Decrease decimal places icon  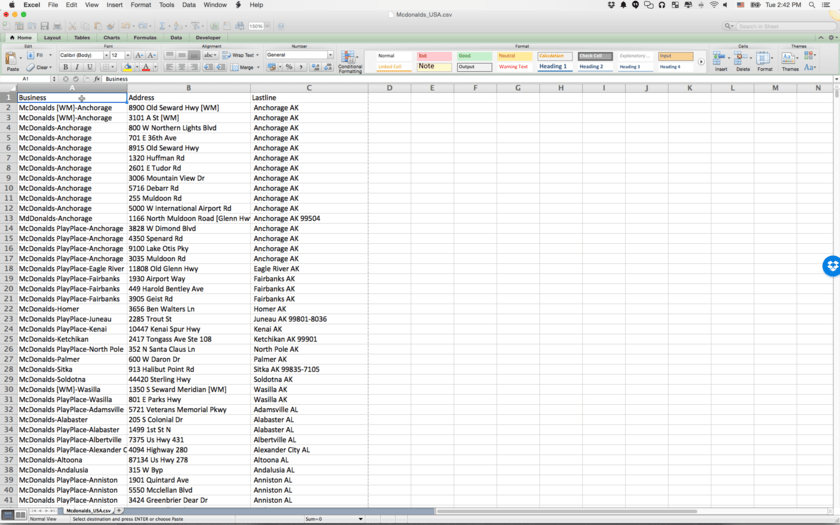[x=328, y=67]
